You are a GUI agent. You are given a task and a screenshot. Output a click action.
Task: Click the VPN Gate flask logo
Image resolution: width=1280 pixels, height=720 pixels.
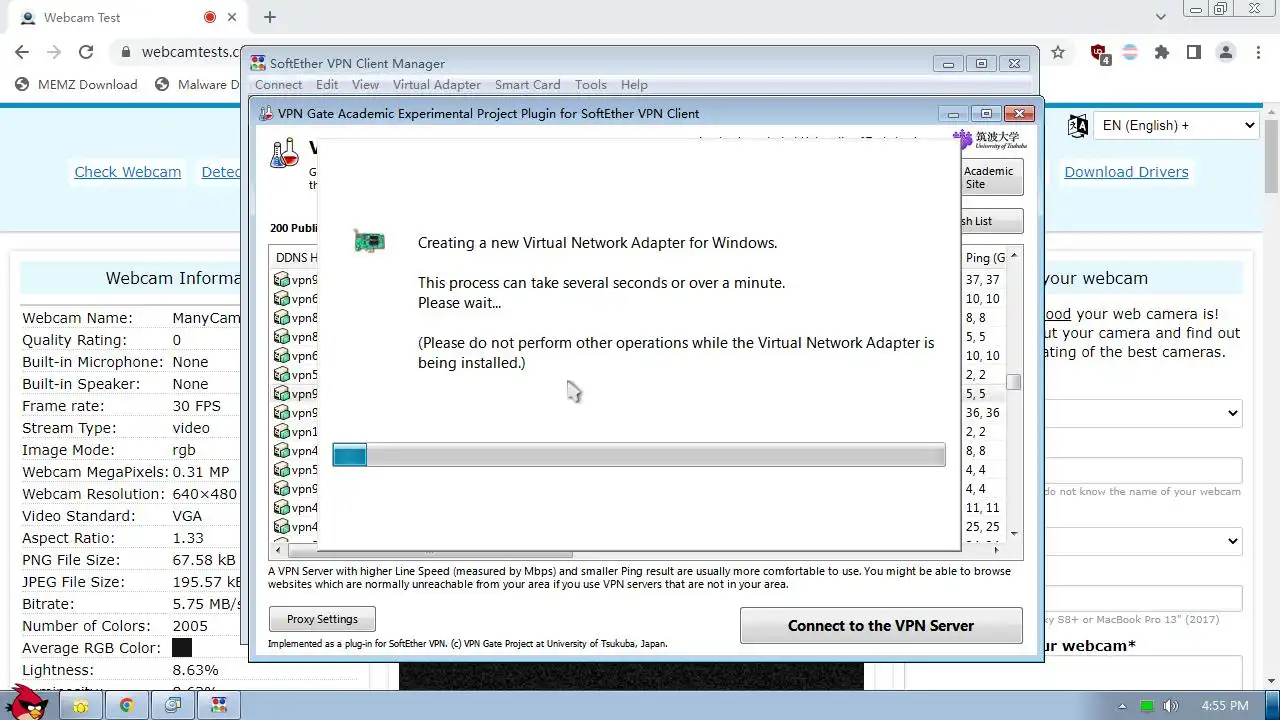coord(284,153)
